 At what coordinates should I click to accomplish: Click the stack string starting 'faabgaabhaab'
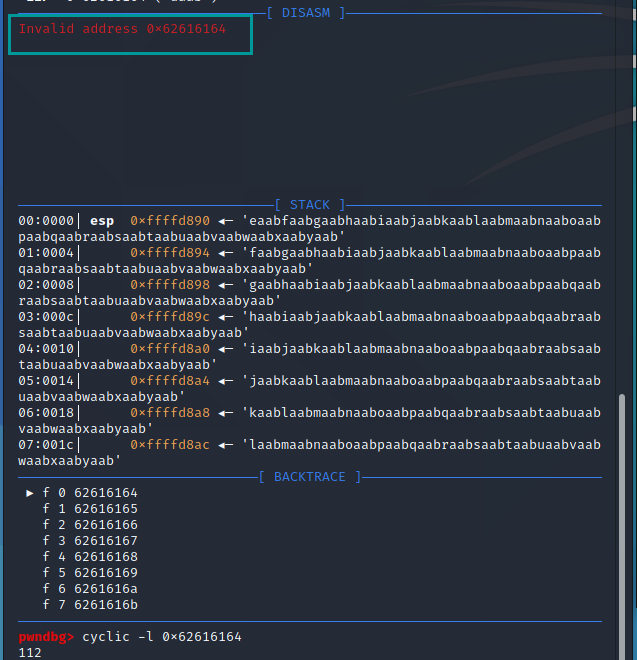(x=309, y=261)
